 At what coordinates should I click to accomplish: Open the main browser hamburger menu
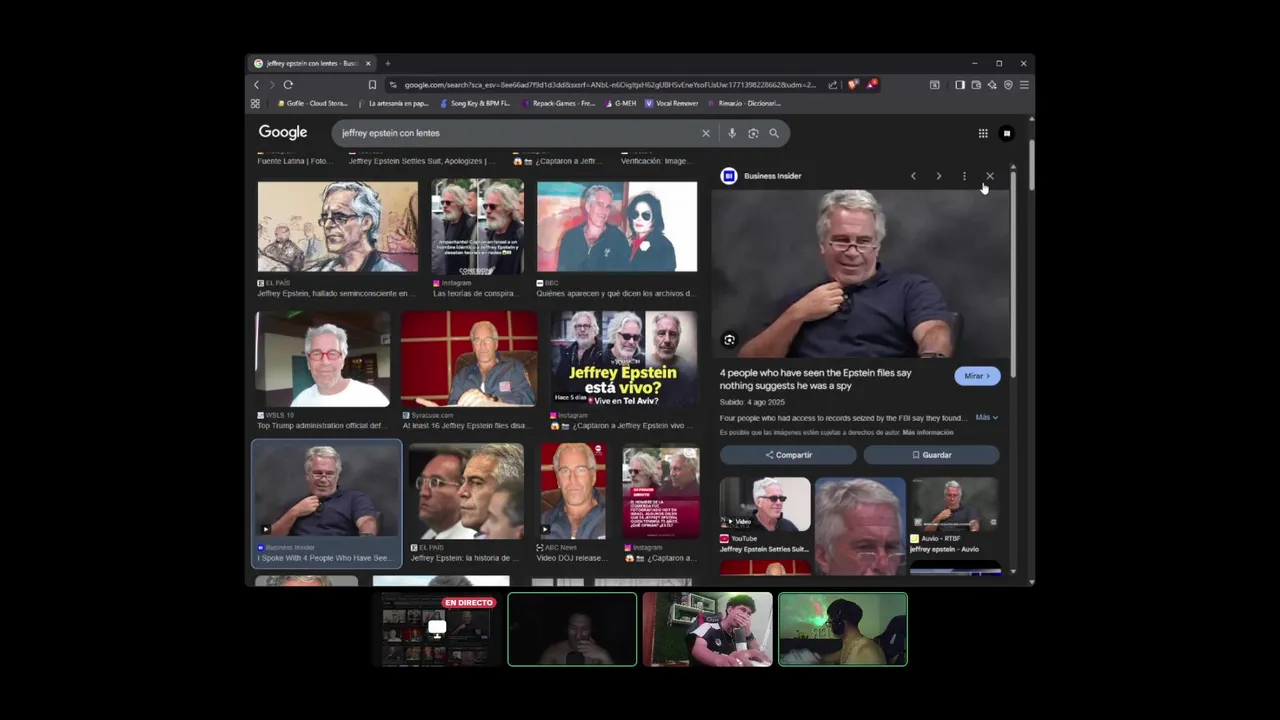click(x=1024, y=85)
